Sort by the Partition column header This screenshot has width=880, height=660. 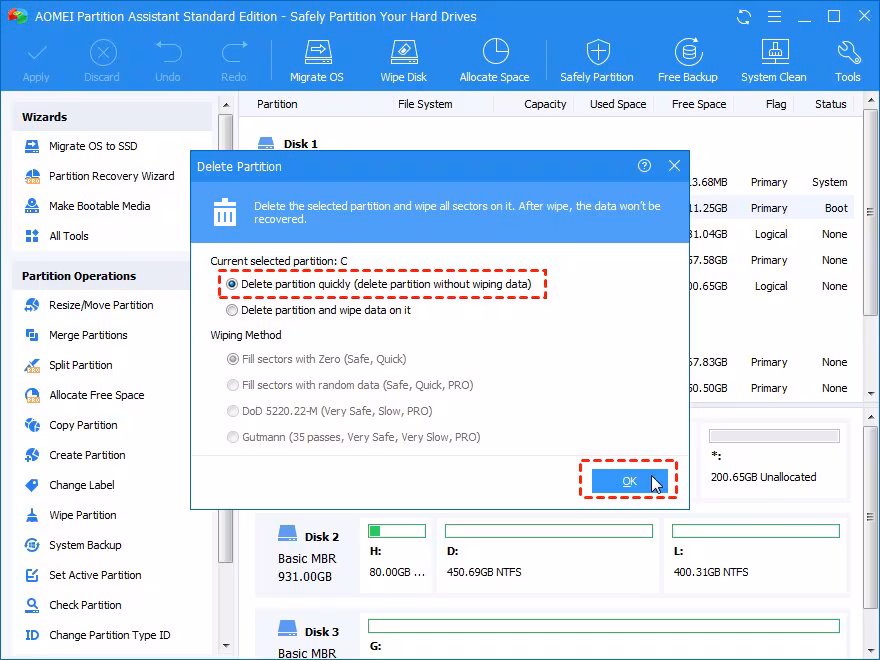(277, 104)
